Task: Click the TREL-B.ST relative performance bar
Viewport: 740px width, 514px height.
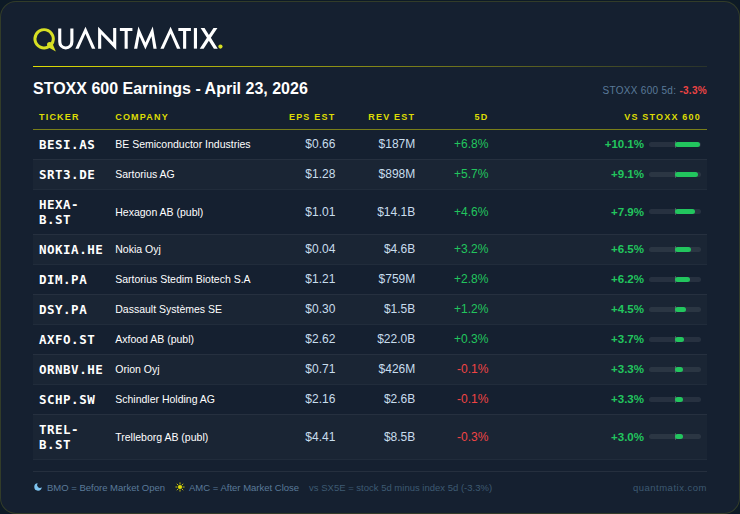Action: (675, 437)
